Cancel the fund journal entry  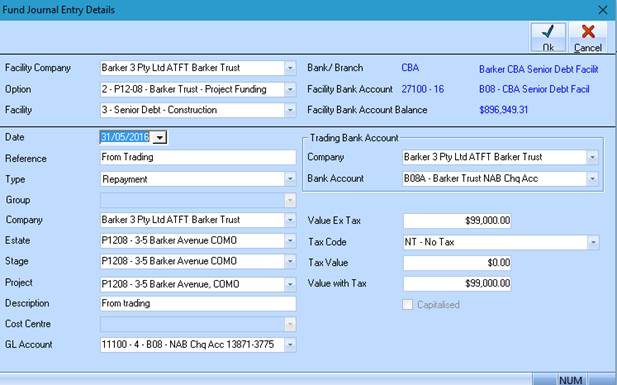pyautogui.click(x=587, y=38)
